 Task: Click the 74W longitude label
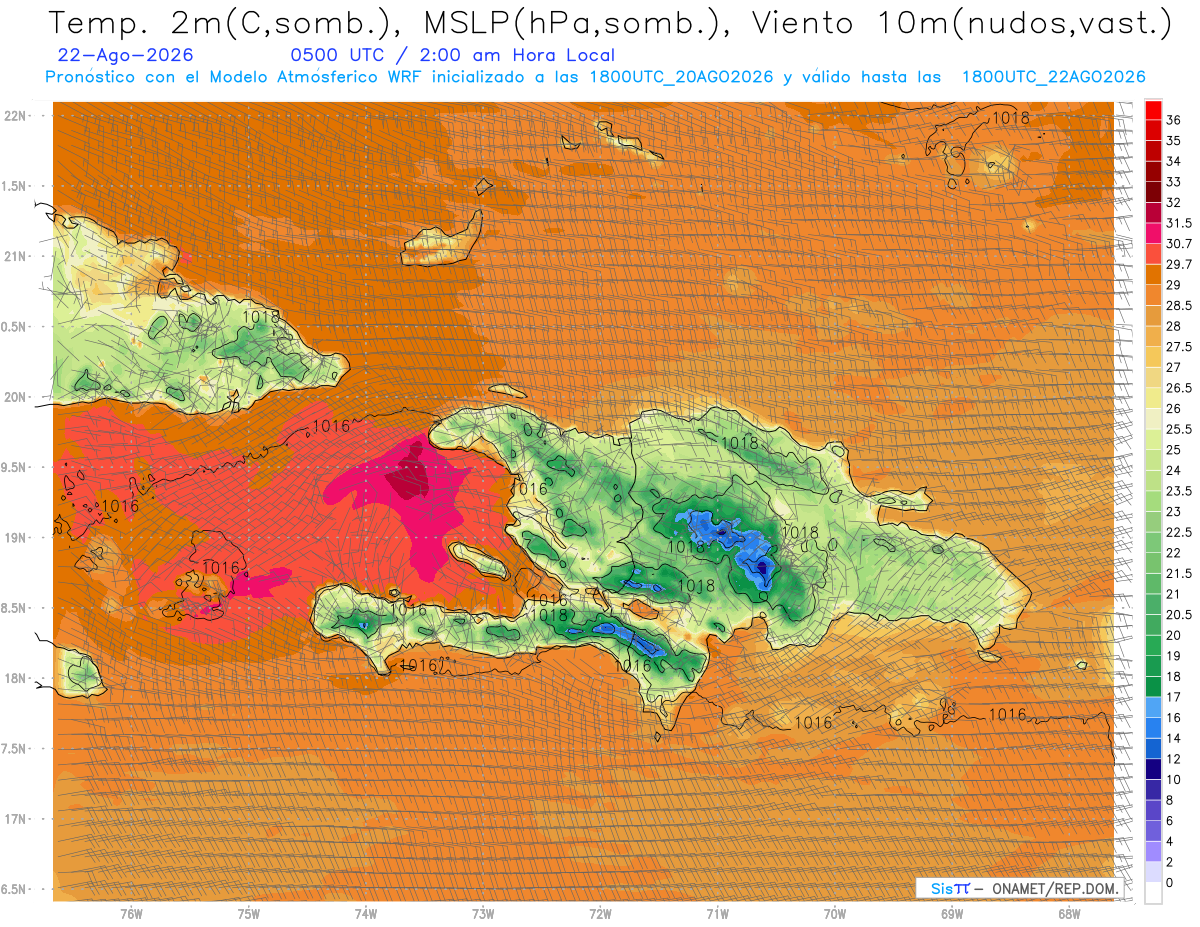365,914
